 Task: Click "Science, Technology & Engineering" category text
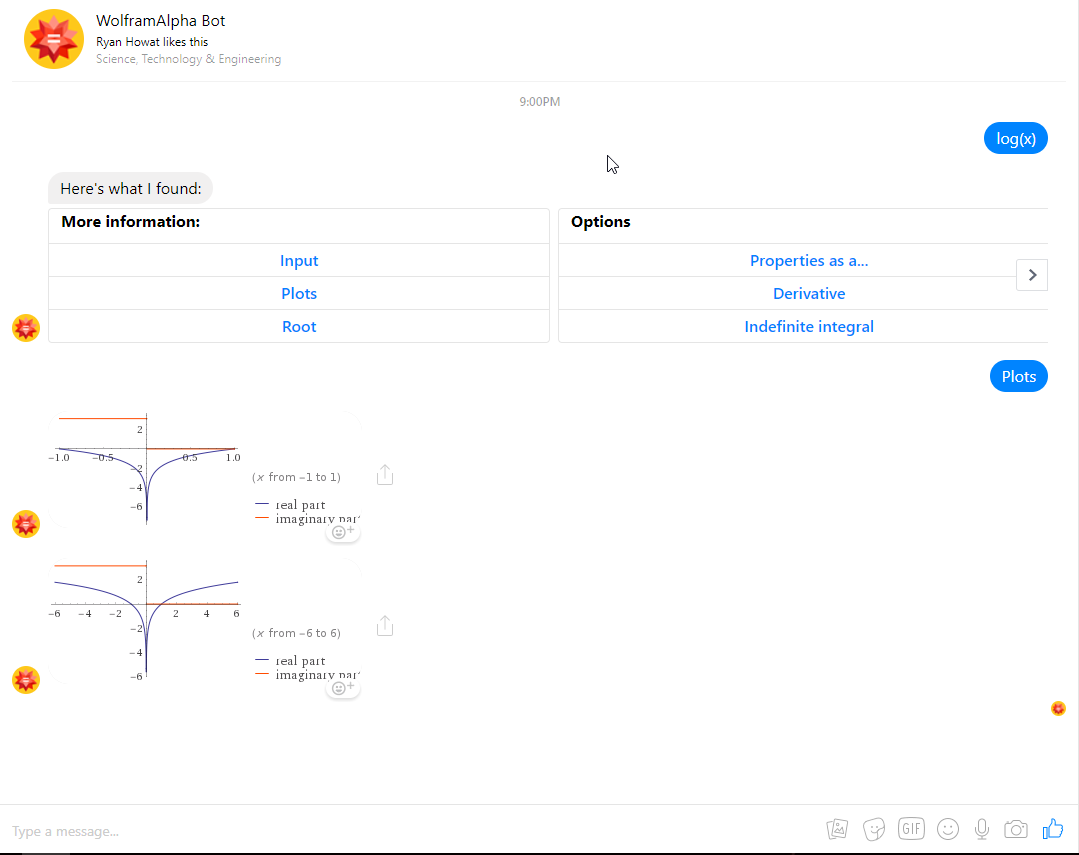[x=189, y=59]
